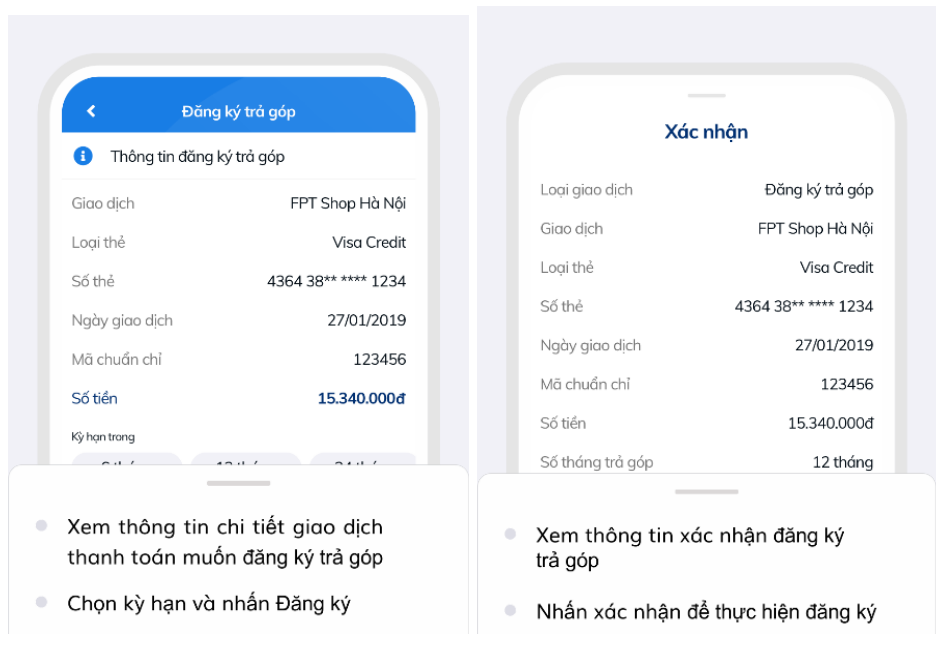Click the Số tháng trả góp row label
Screen dimensions: 947x658
[596, 462]
